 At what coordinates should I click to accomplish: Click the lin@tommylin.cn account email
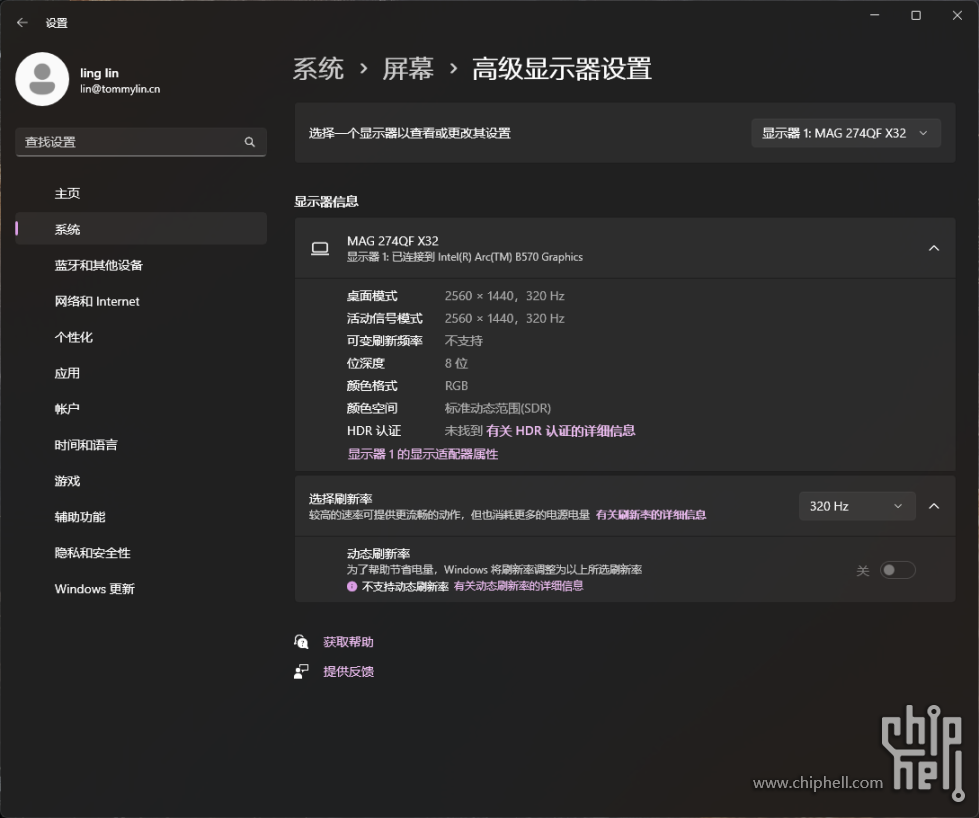click(120, 89)
